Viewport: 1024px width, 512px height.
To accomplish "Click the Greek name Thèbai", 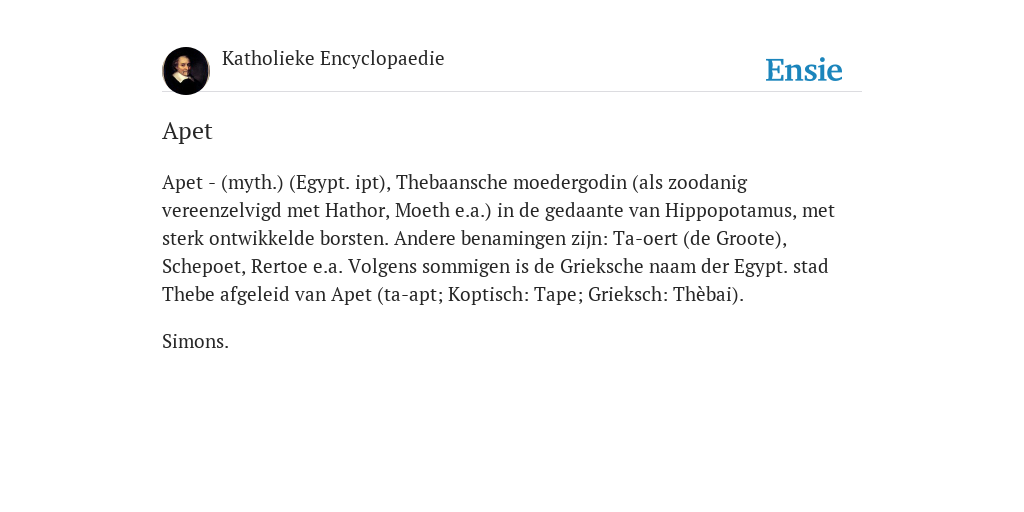I will tap(709, 295).
